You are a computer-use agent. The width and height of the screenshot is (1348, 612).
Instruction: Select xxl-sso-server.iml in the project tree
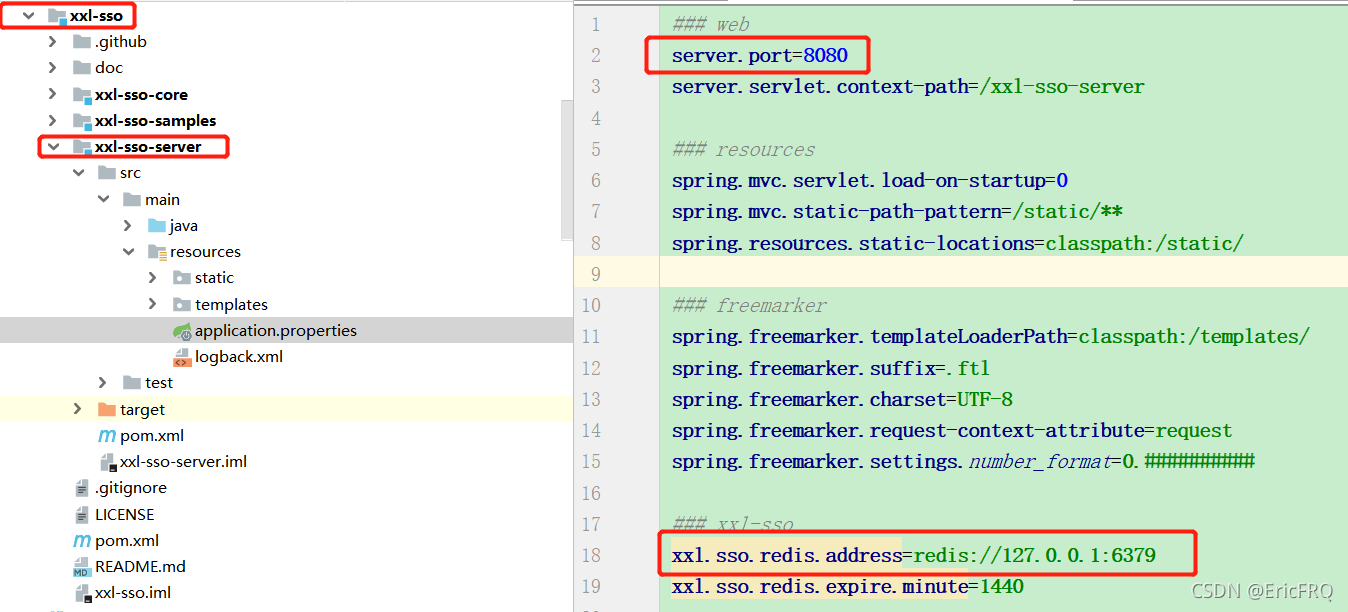(x=183, y=462)
